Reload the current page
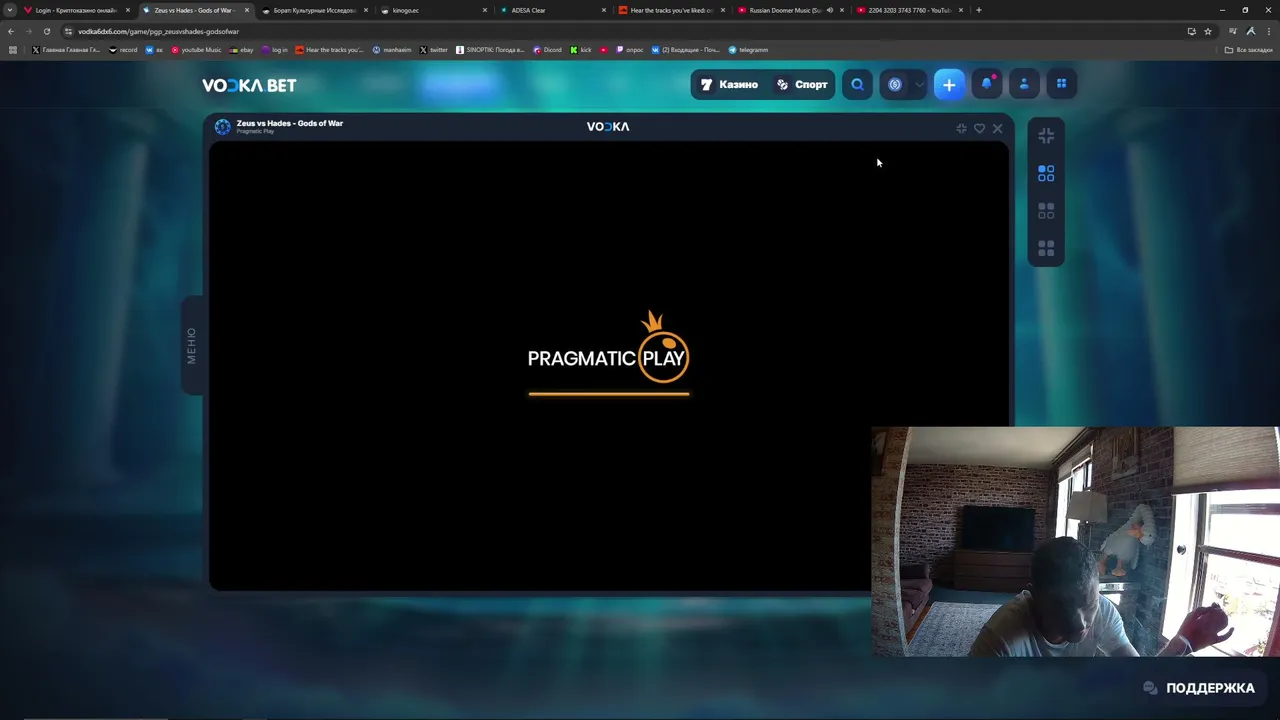Image resolution: width=1280 pixels, height=720 pixels. (x=46, y=31)
